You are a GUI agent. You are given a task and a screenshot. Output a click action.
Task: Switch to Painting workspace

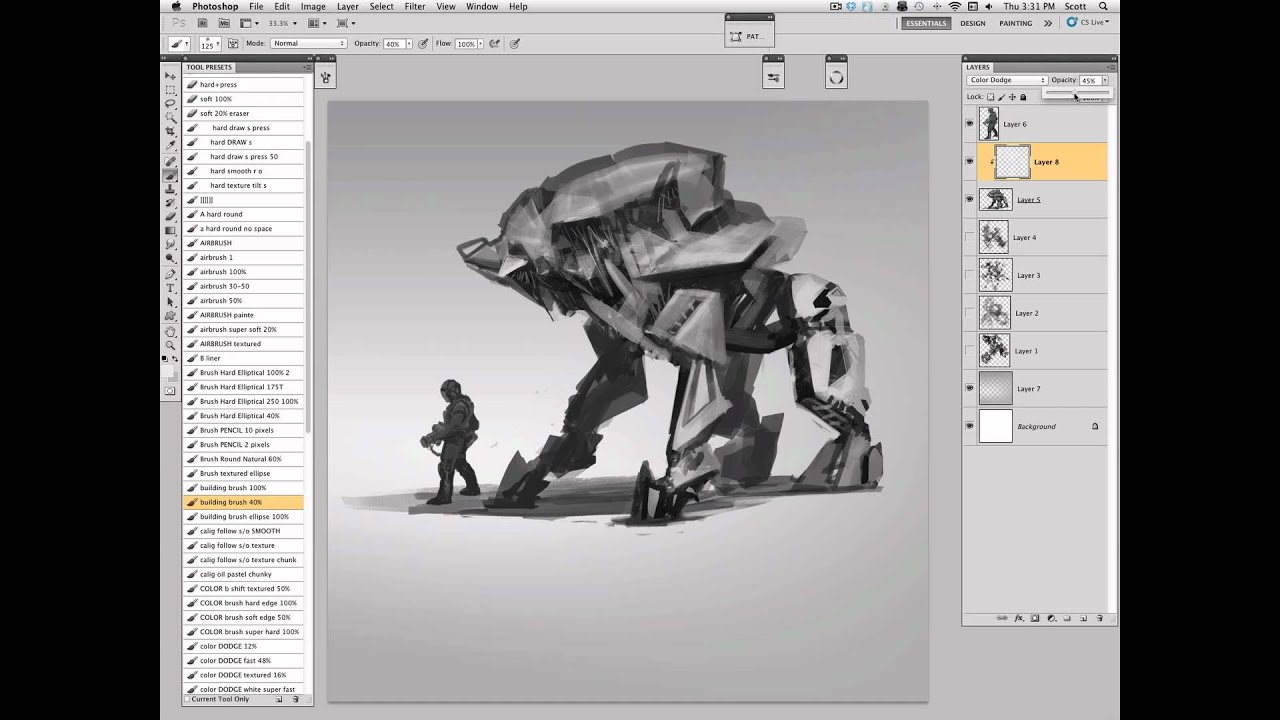pyautogui.click(x=1016, y=23)
